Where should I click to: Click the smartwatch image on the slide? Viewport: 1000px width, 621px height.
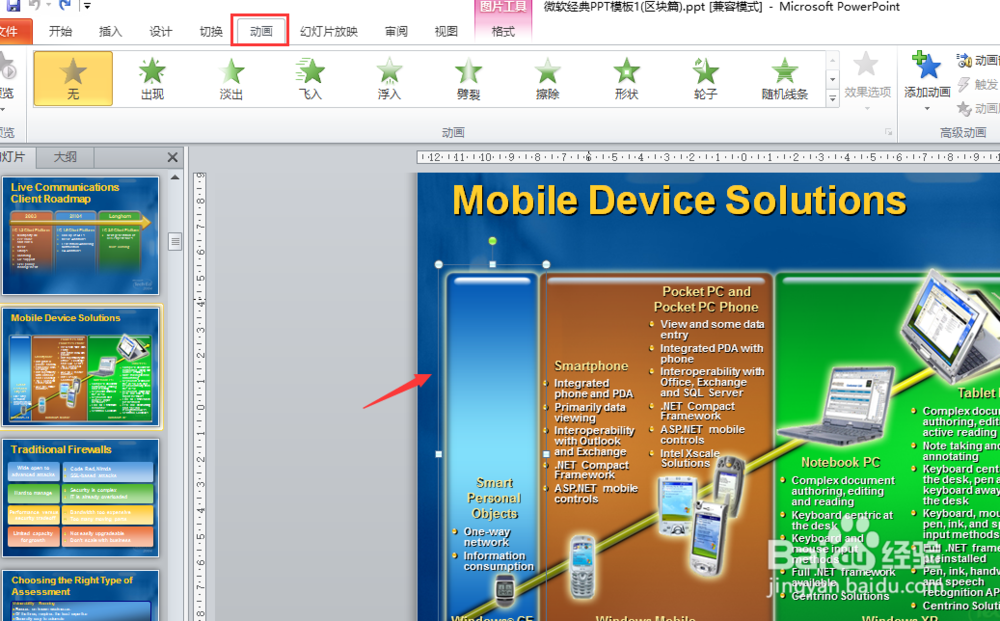(505, 589)
